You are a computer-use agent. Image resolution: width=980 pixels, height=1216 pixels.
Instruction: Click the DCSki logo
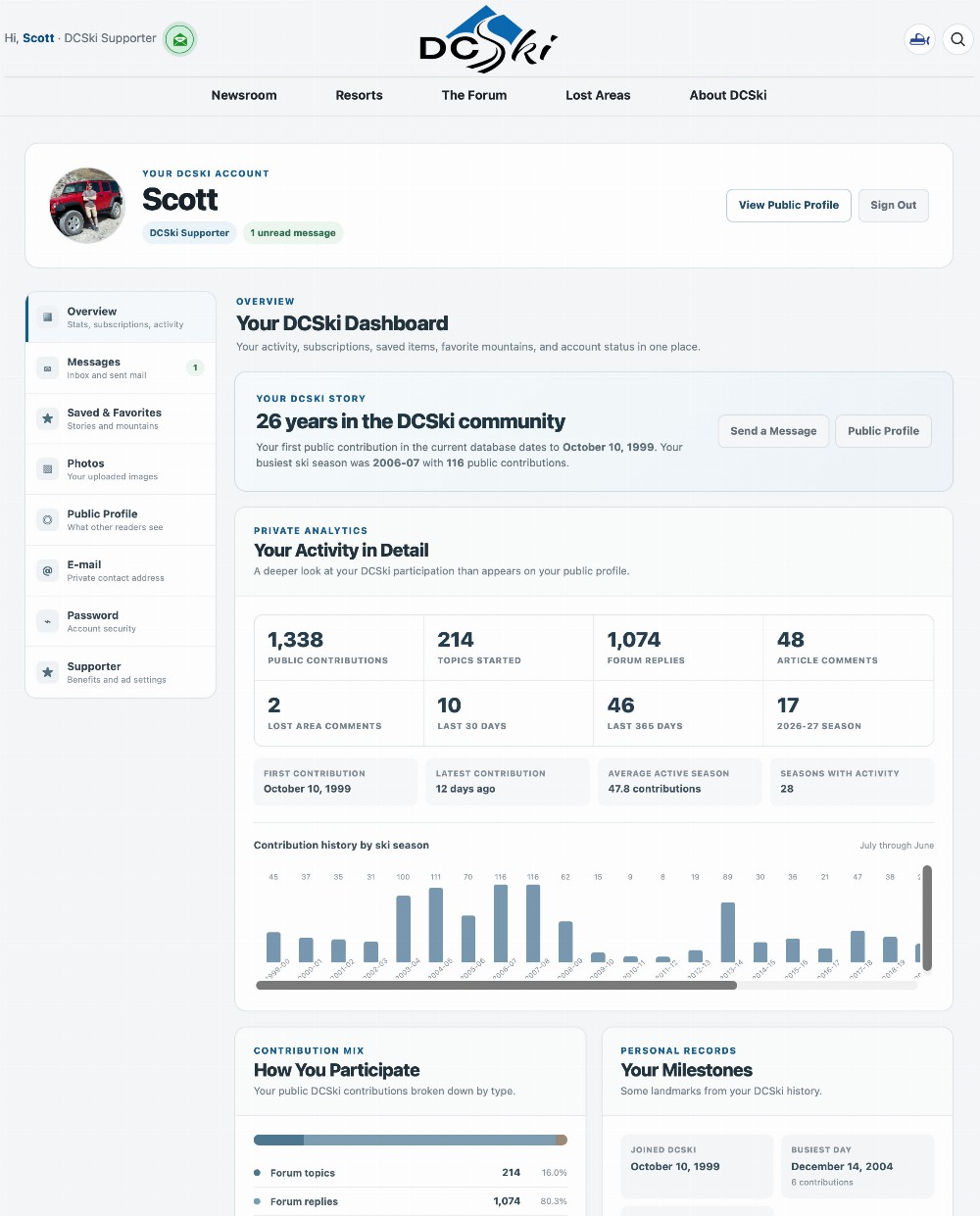coord(489,39)
